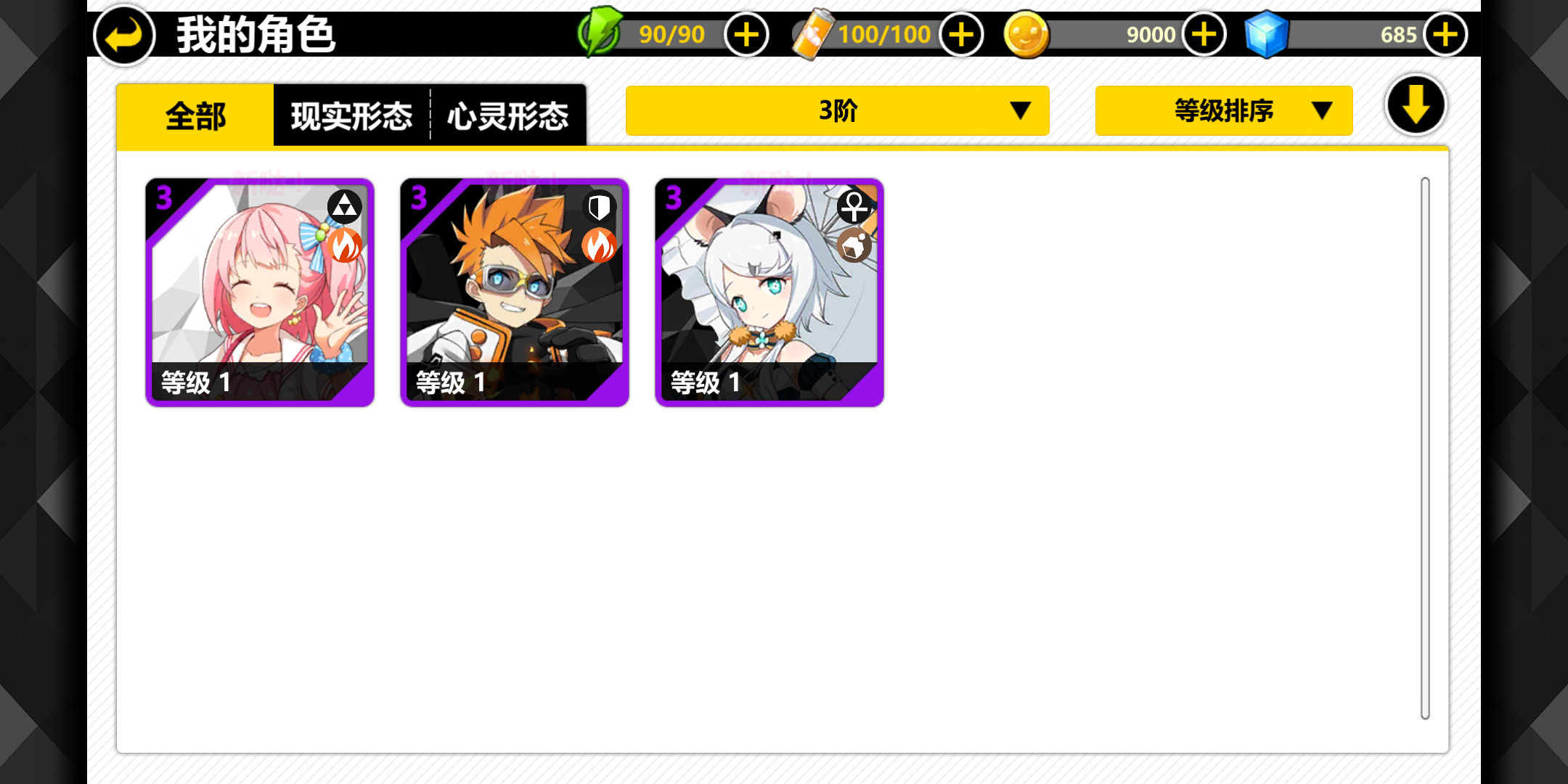Add more green lightning energy
The width and height of the screenshot is (1568, 784).
click(x=746, y=34)
